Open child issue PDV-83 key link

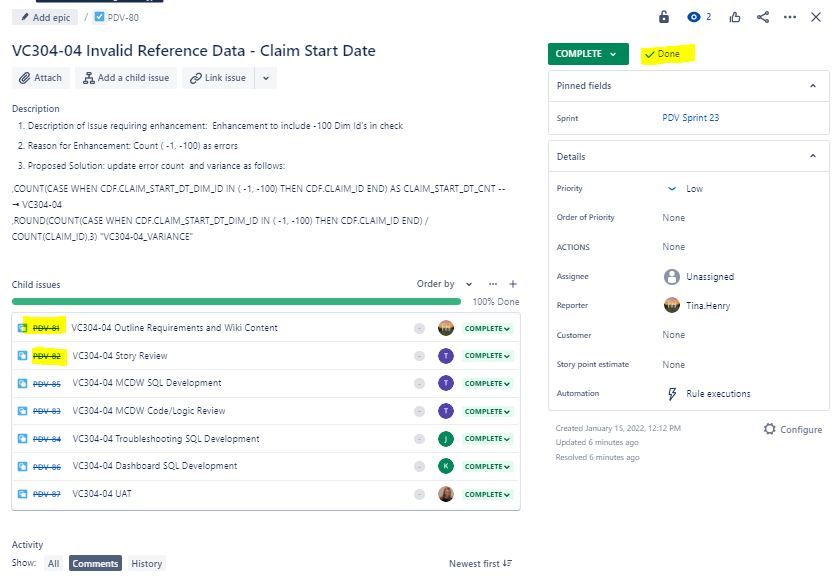pyautogui.click(x=46, y=411)
